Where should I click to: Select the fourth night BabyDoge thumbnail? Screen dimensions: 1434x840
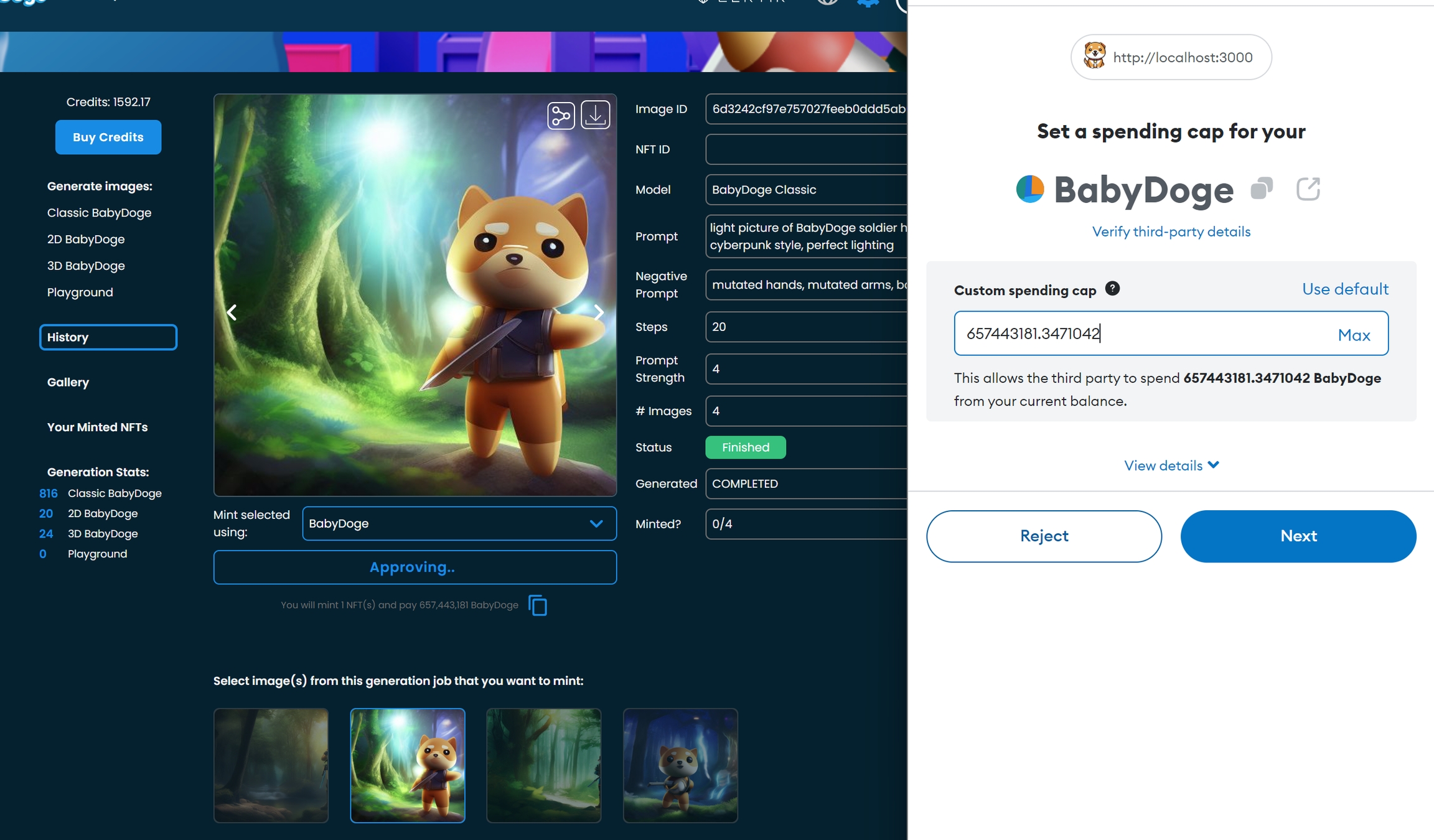pos(680,765)
